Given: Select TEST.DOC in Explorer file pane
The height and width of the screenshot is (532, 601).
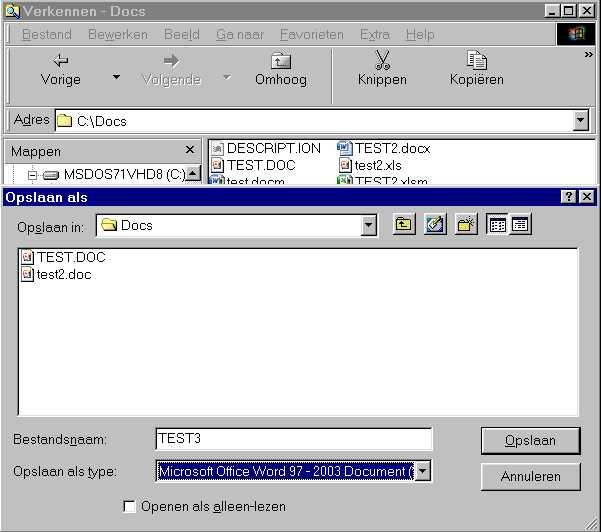Looking at the screenshot, I should click(253, 165).
